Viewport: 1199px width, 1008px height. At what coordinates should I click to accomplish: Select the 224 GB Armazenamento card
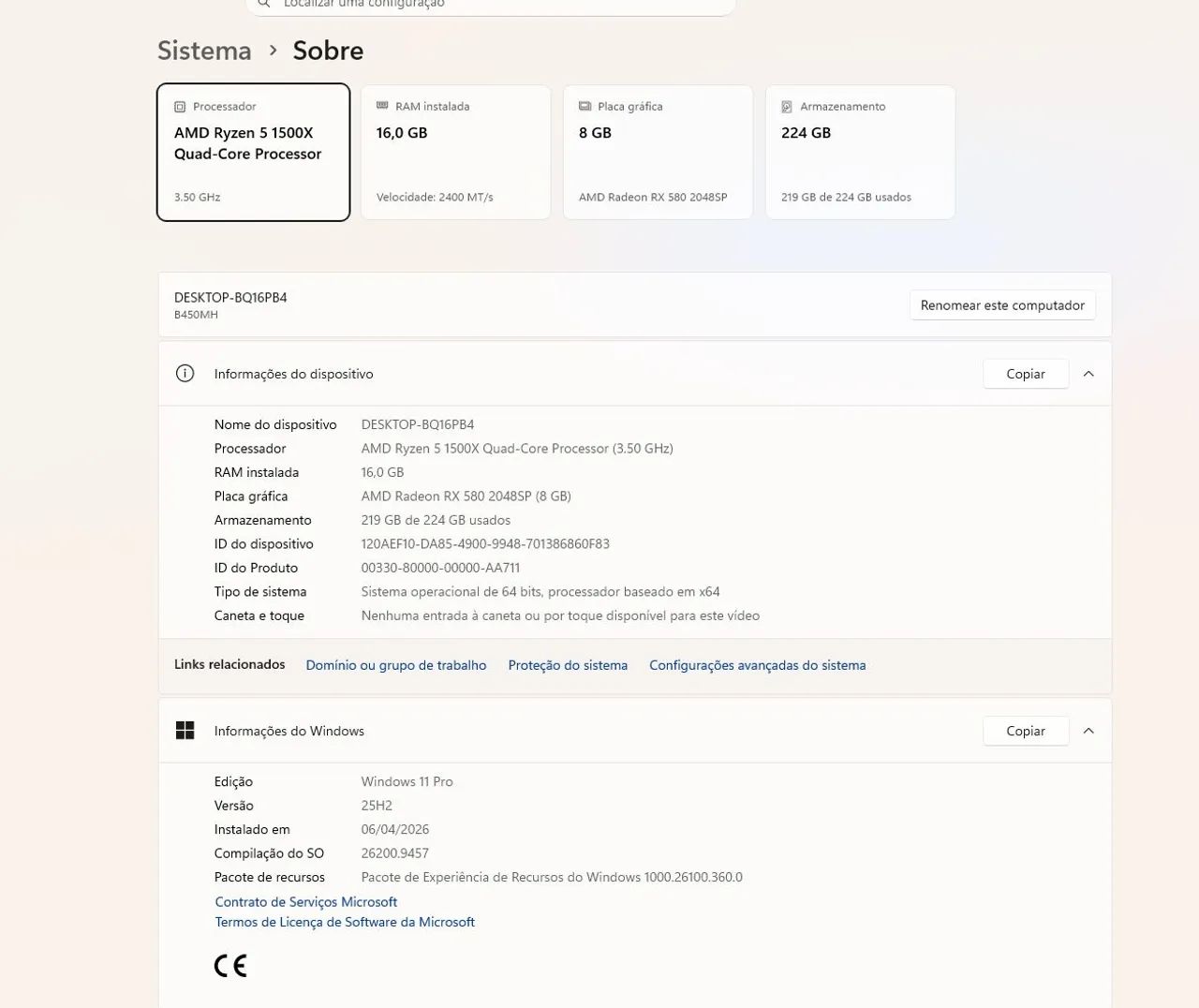[861, 153]
